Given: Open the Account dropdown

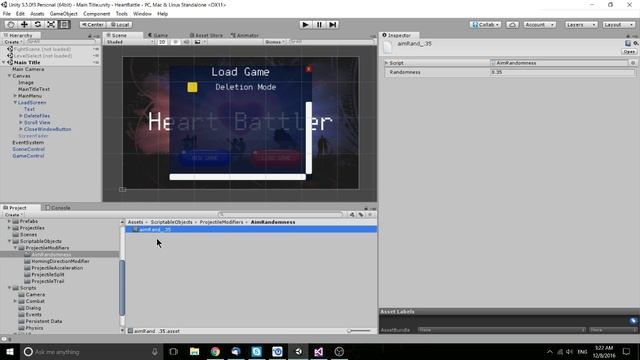Looking at the screenshot, I should [540, 25].
